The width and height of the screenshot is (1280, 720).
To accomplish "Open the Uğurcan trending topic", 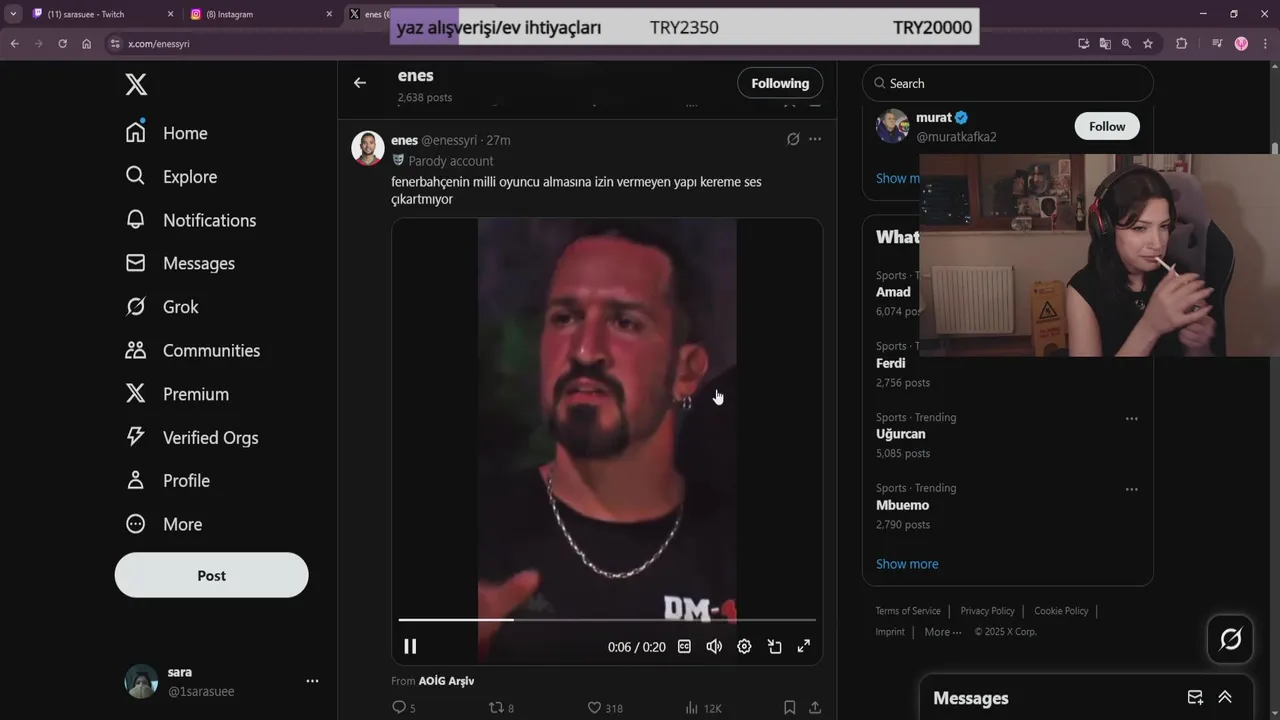I will [900, 434].
